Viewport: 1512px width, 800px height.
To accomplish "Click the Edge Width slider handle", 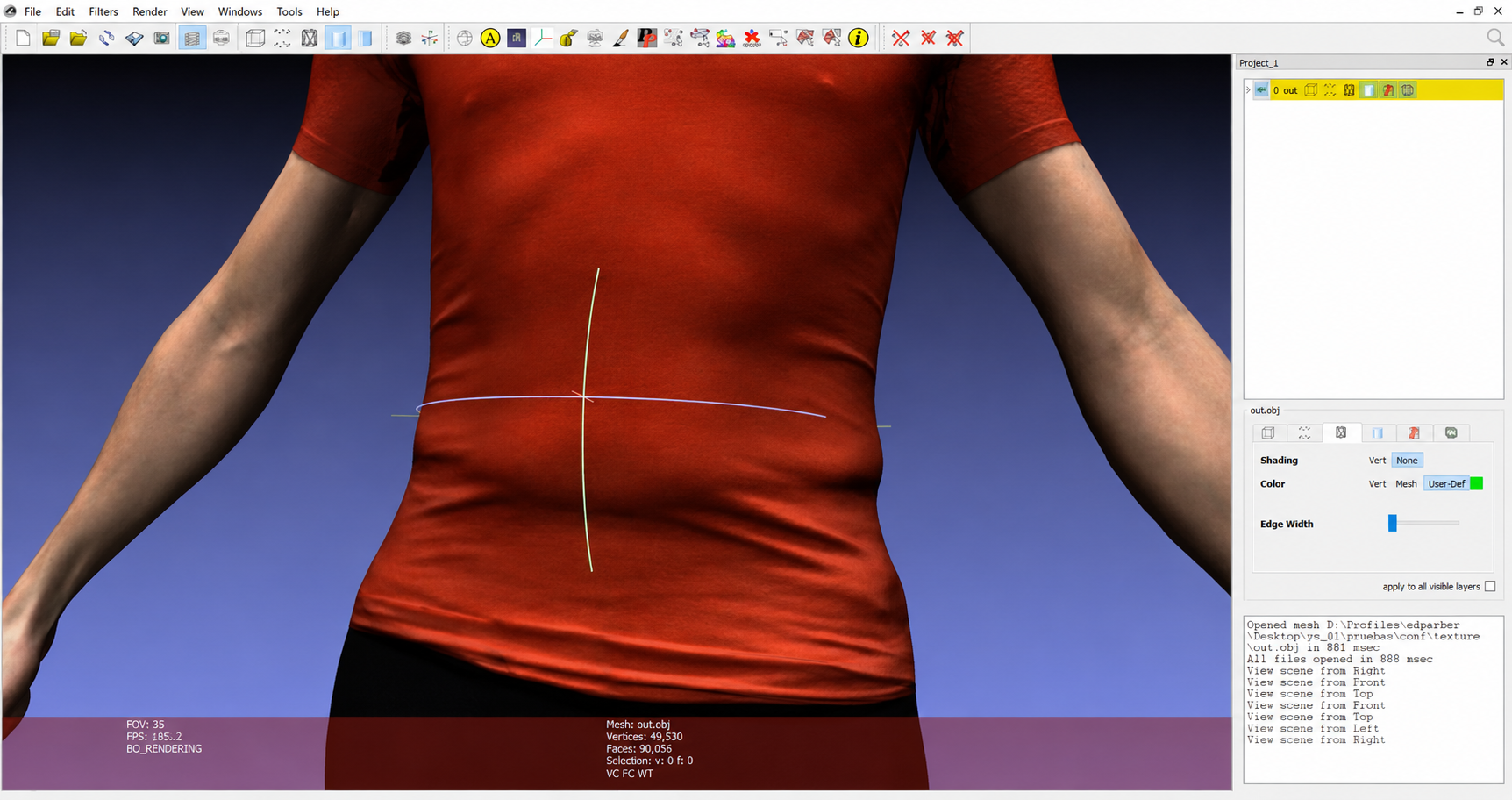I will (x=1392, y=524).
